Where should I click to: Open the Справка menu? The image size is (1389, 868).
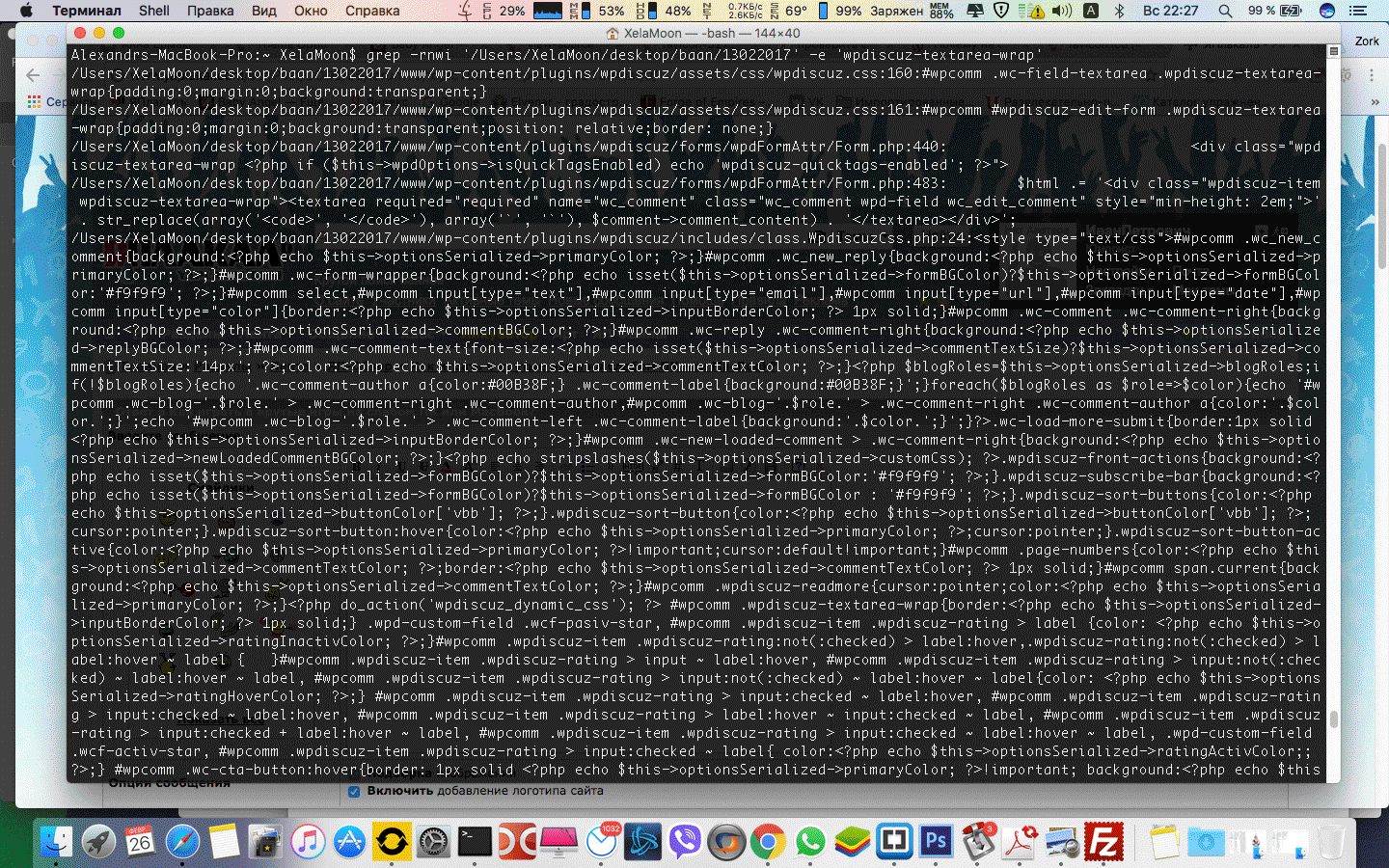click(x=372, y=11)
